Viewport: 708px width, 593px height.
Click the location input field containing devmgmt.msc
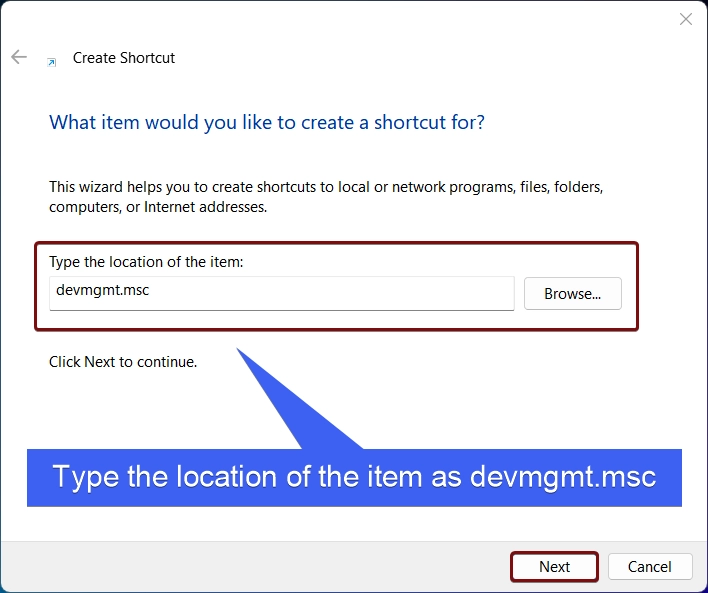coord(282,293)
